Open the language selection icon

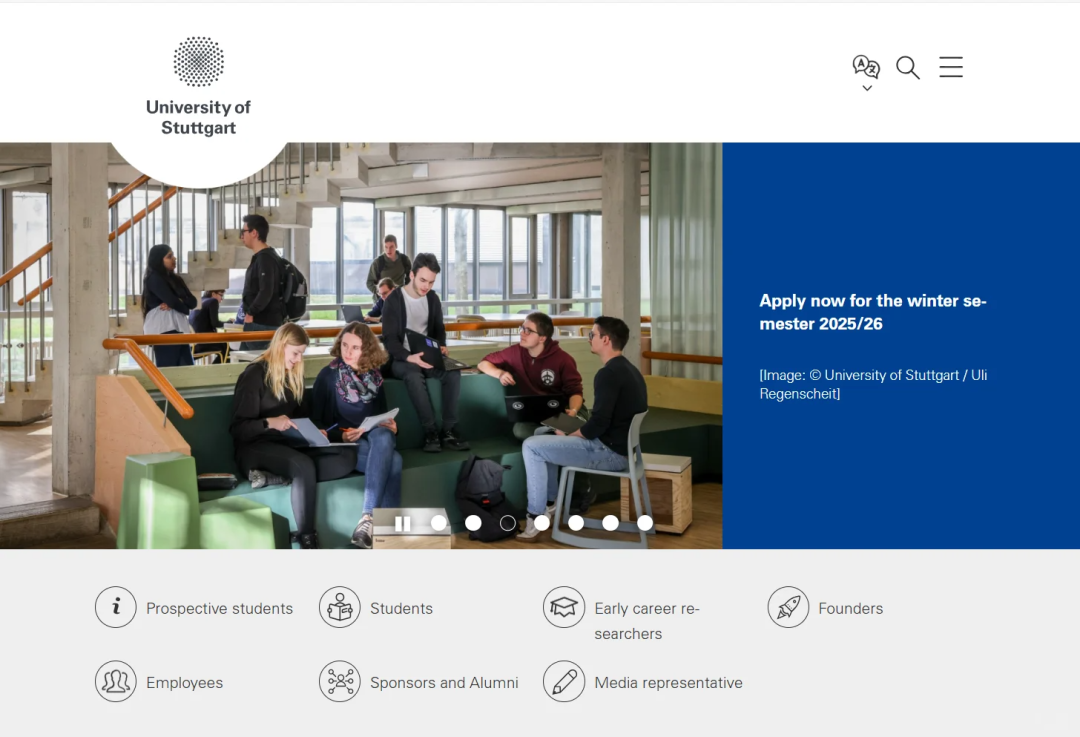point(866,67)
